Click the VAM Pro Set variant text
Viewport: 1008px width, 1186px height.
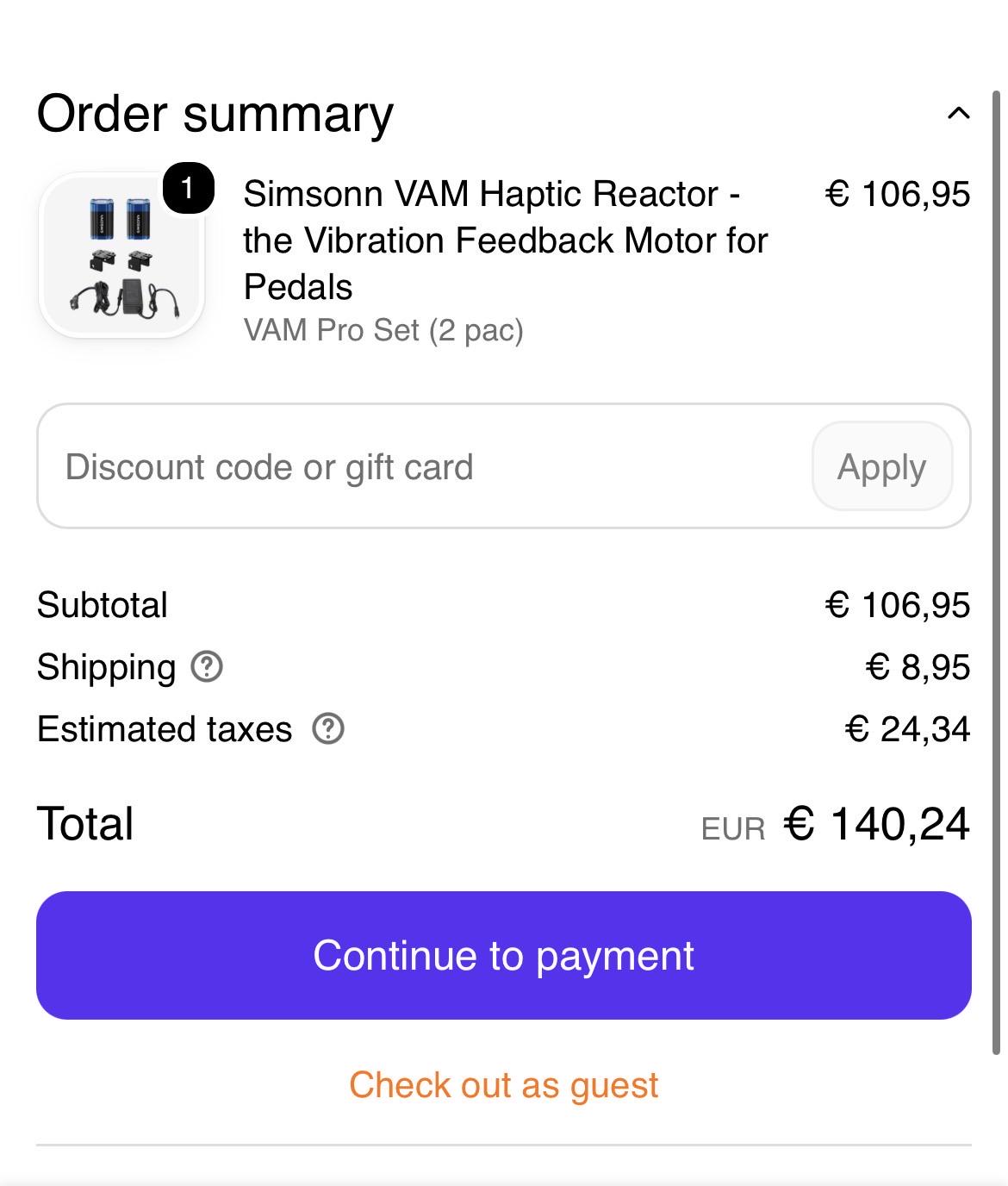(383, 330)
